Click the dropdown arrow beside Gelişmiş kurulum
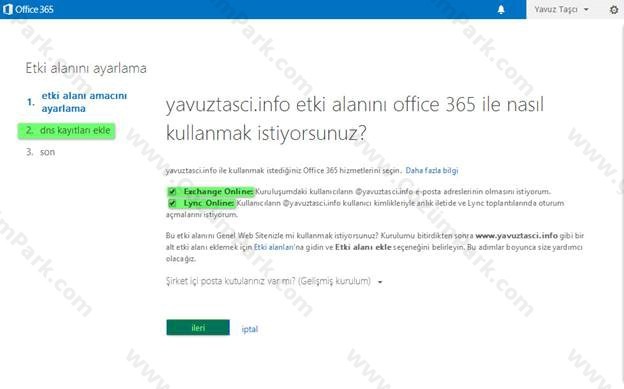Image resolution: width=624 pixels, height=389 pixels. pos(380,282)
